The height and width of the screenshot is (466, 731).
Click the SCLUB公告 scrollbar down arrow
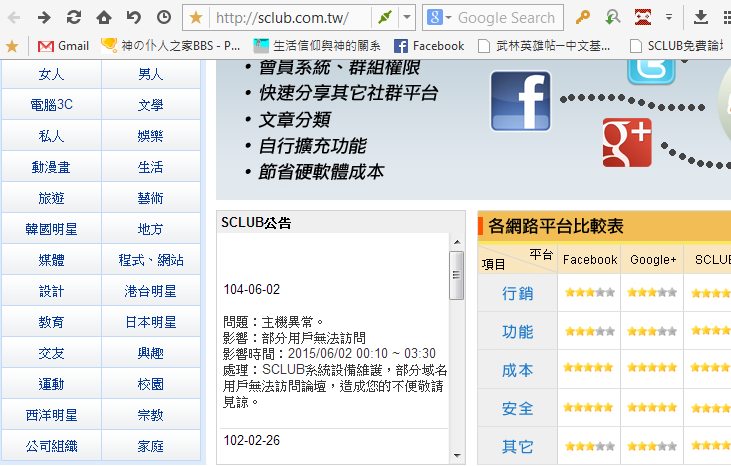coord(456,455)
